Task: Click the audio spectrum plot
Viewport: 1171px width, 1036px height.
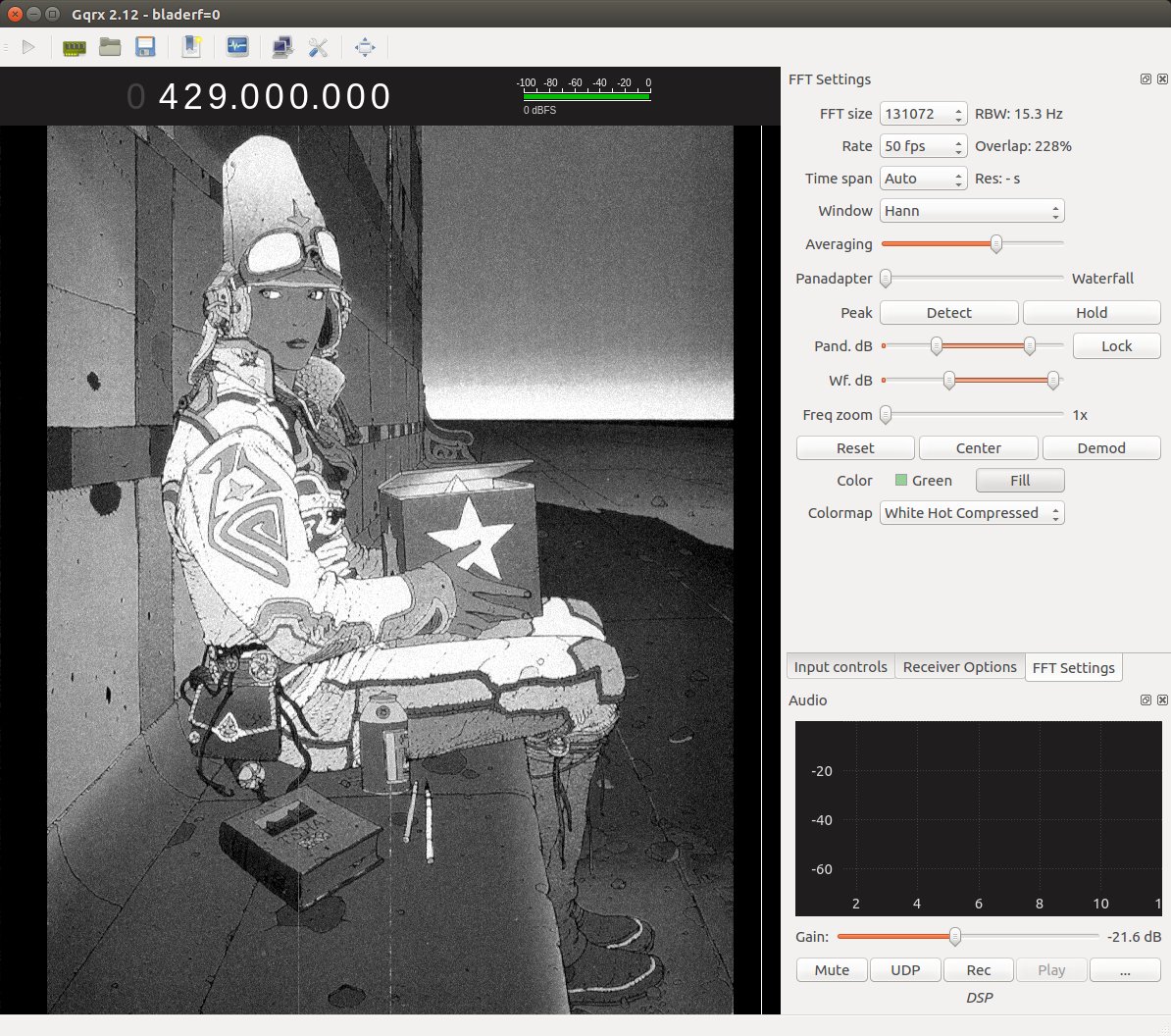Action: pyautogui.click(x=979, y=818)
